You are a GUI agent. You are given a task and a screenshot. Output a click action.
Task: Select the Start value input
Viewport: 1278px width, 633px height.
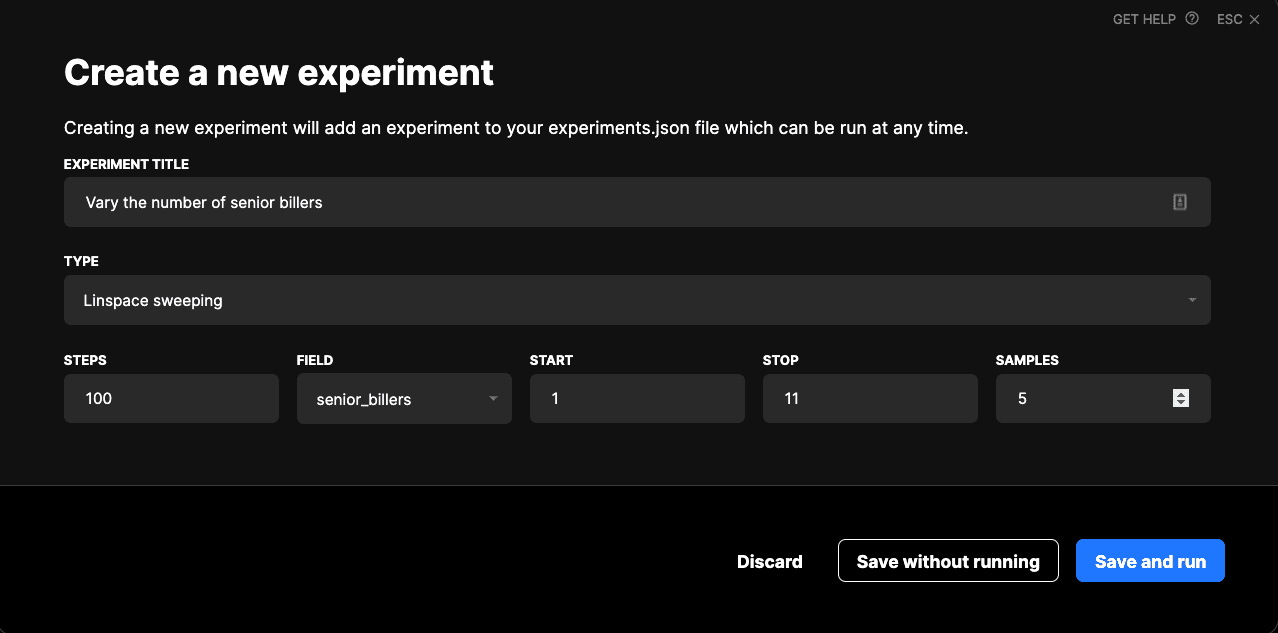[637, 398]
